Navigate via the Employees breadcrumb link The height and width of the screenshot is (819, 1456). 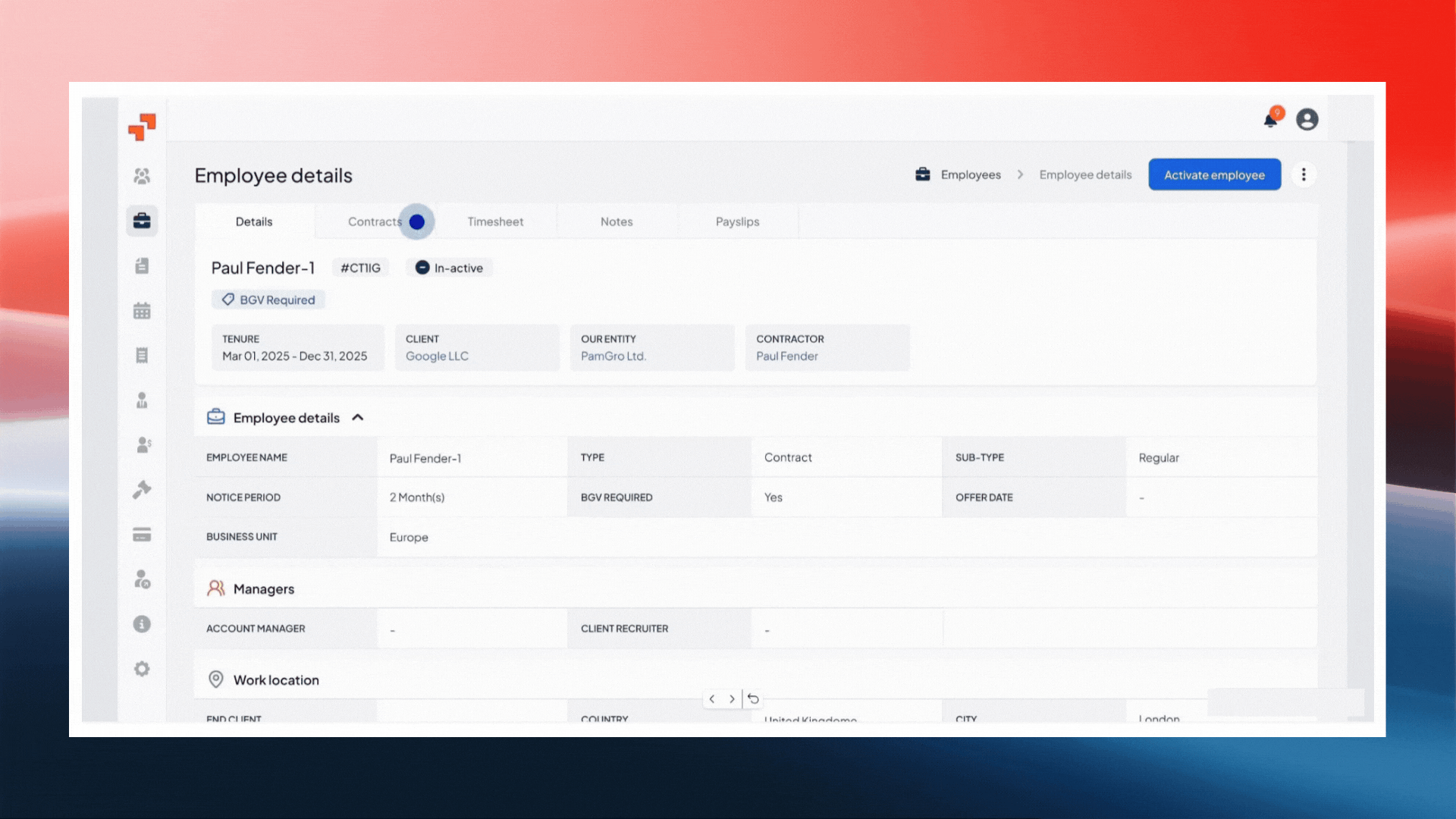(971, 174)
